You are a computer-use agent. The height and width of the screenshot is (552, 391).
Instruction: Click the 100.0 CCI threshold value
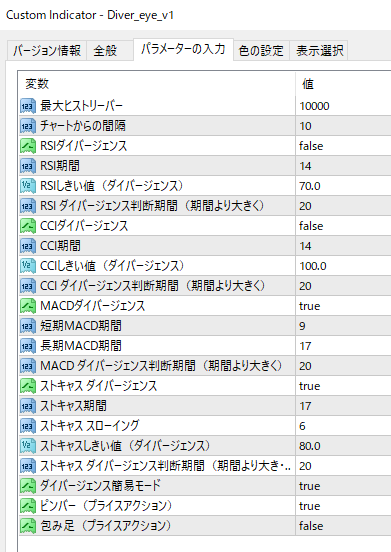(x=313, y=266)
